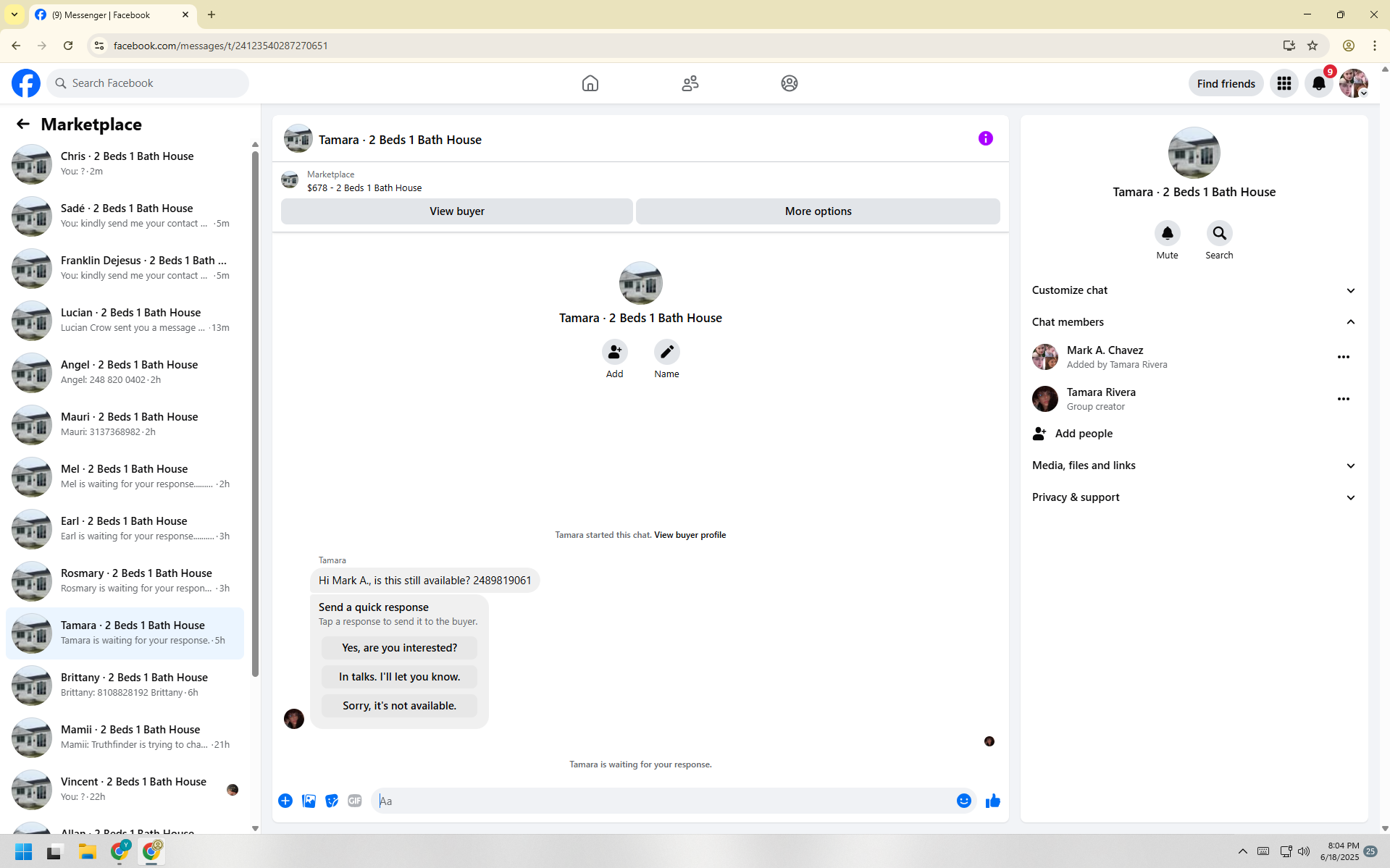Open the Home feed icon

click(590, 83)
